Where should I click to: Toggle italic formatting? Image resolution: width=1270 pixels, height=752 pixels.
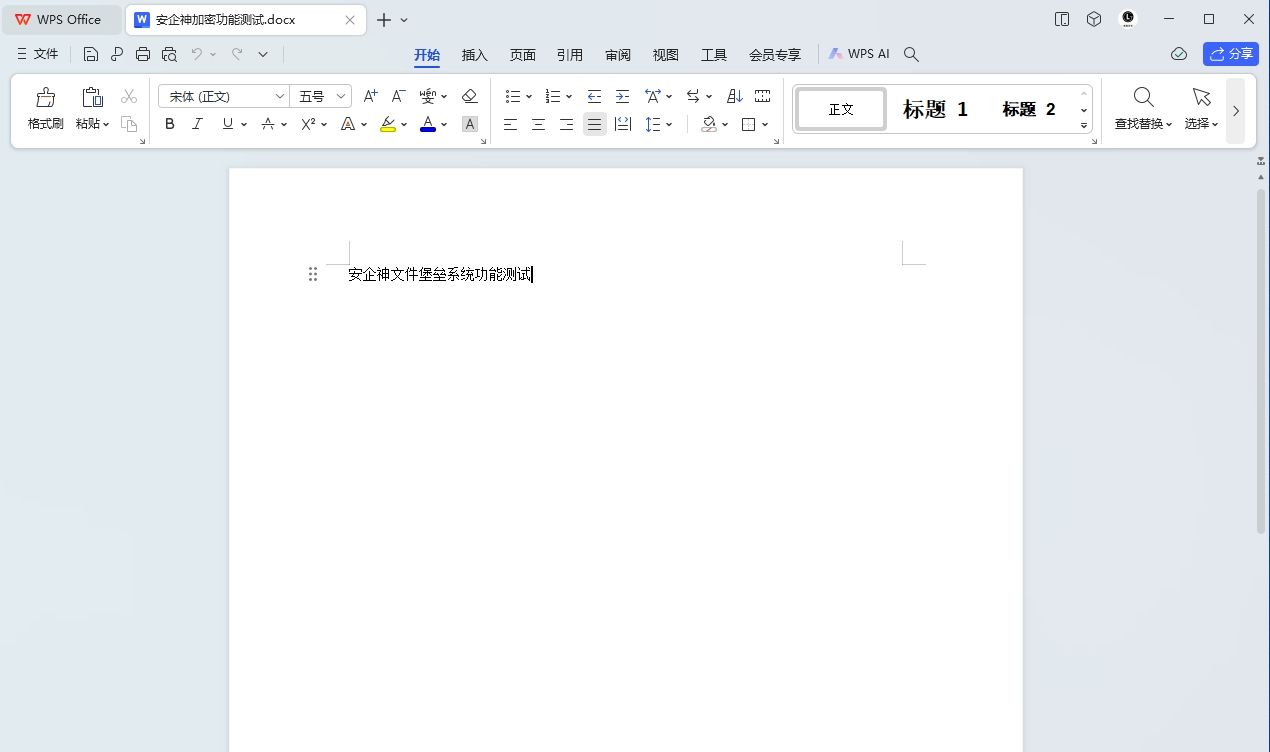point(197,124)
